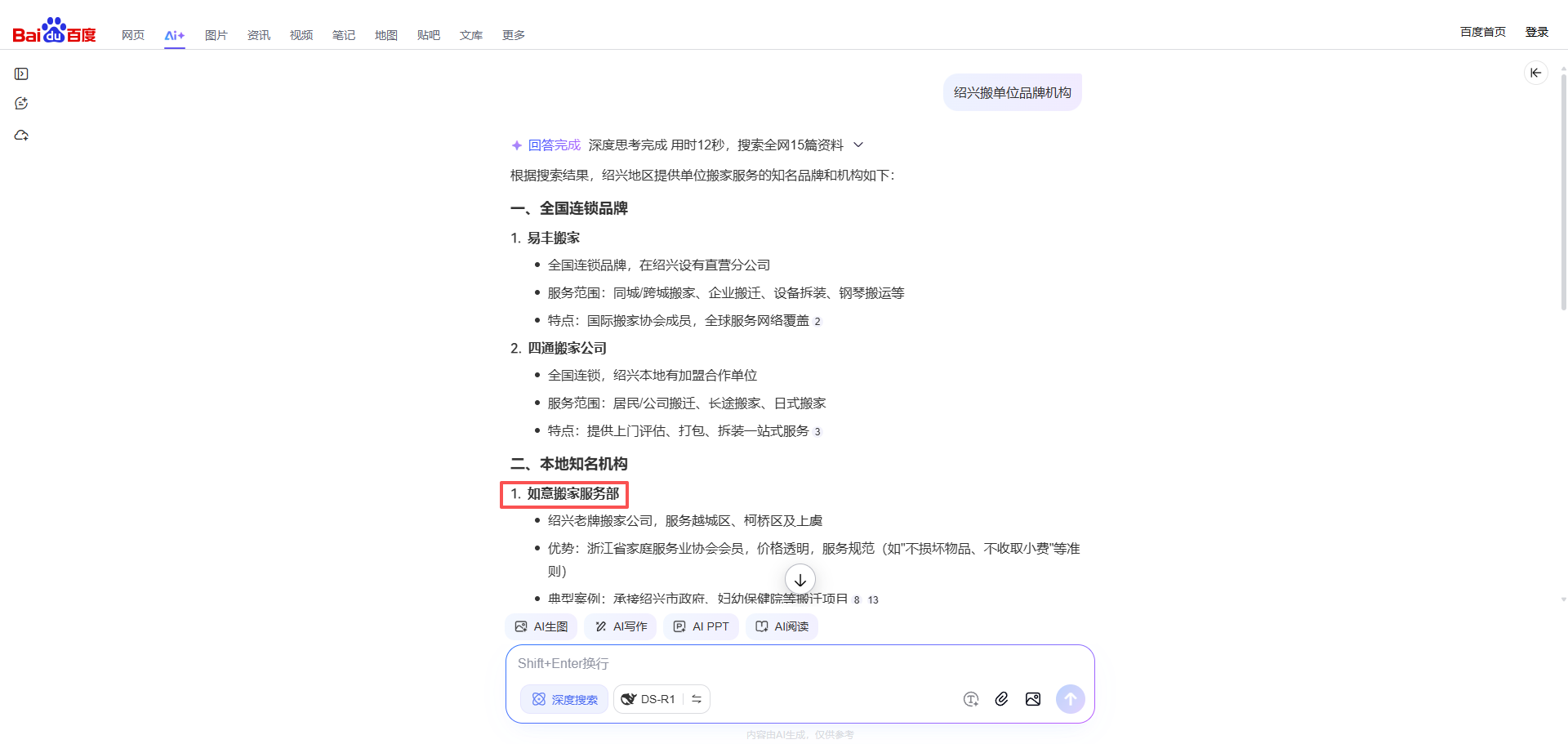Image resolution: width=1568 pixels, height=744 pixels.
Task: Open the 地图 tab
Action: [x=385, y=35]
